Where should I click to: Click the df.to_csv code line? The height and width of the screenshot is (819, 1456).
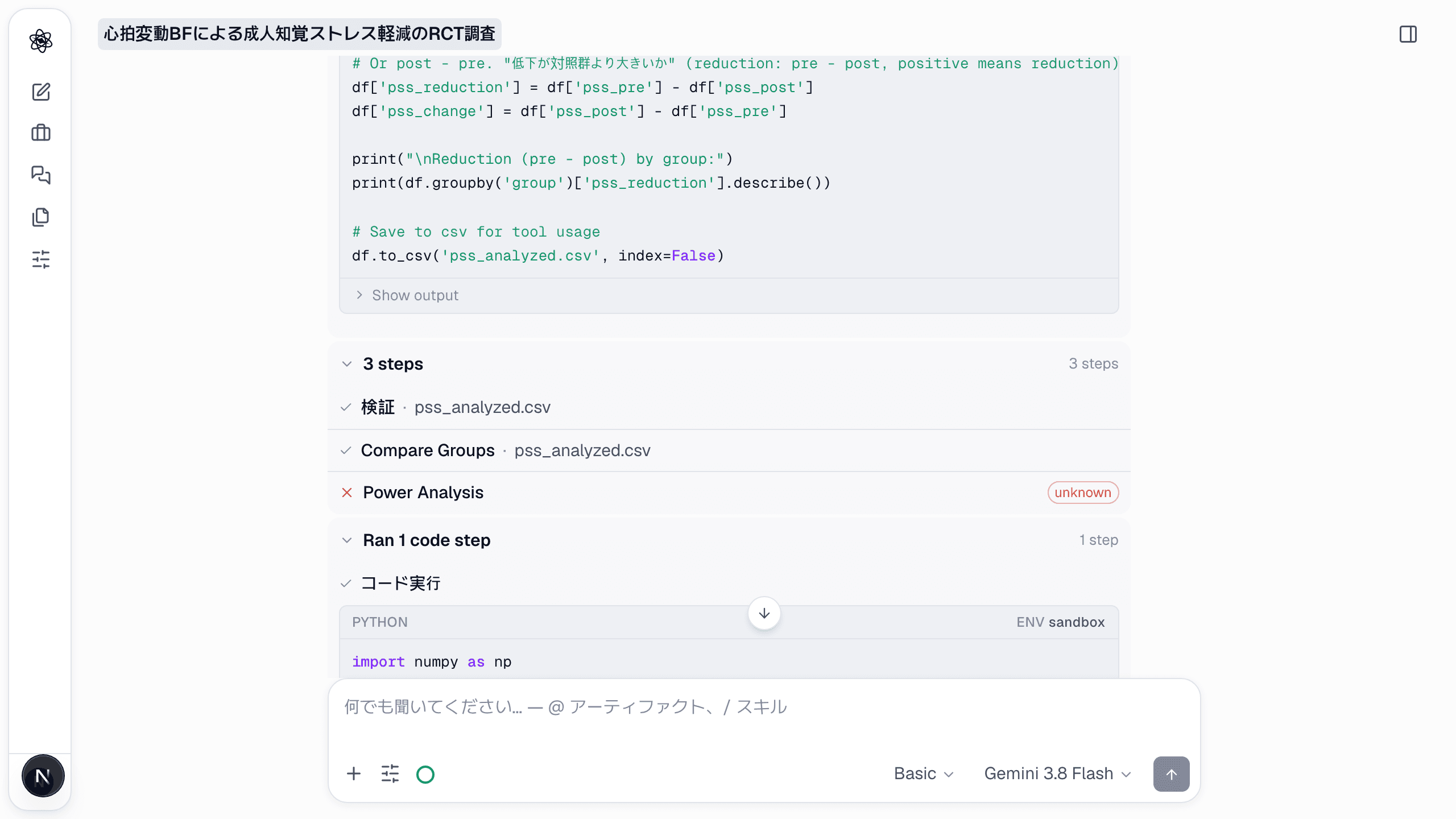(x=538, y=256)
